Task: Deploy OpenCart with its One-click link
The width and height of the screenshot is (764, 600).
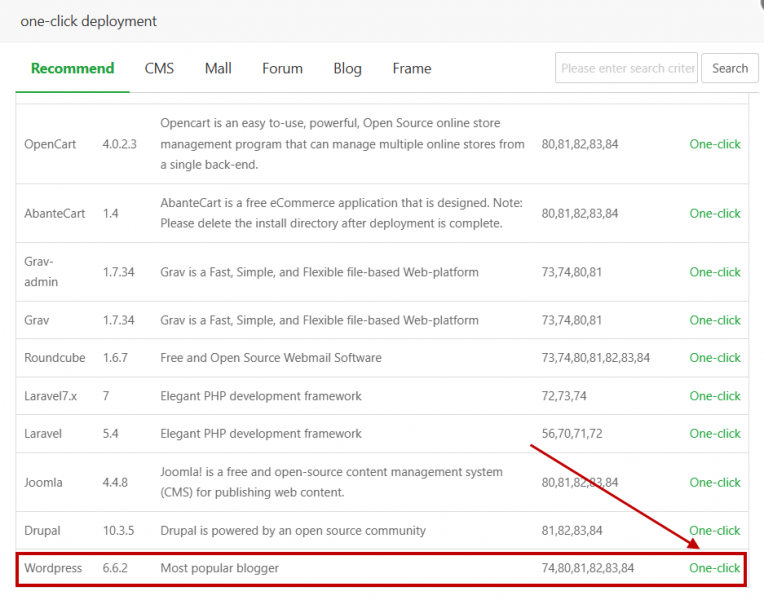Action: click(714, 144)
